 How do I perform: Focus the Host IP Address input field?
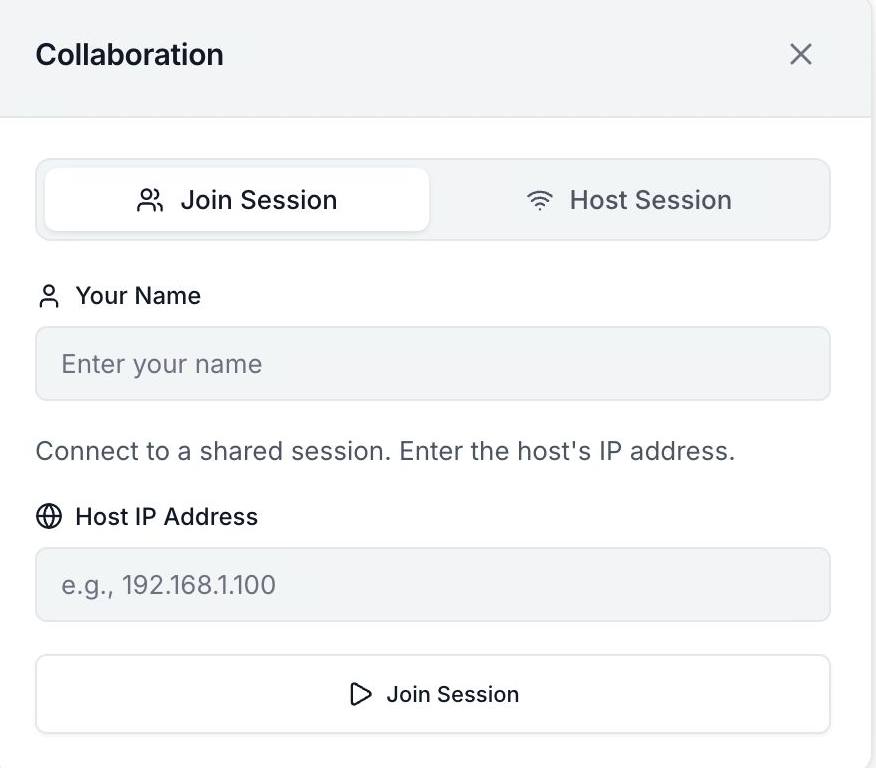[432, 584]
